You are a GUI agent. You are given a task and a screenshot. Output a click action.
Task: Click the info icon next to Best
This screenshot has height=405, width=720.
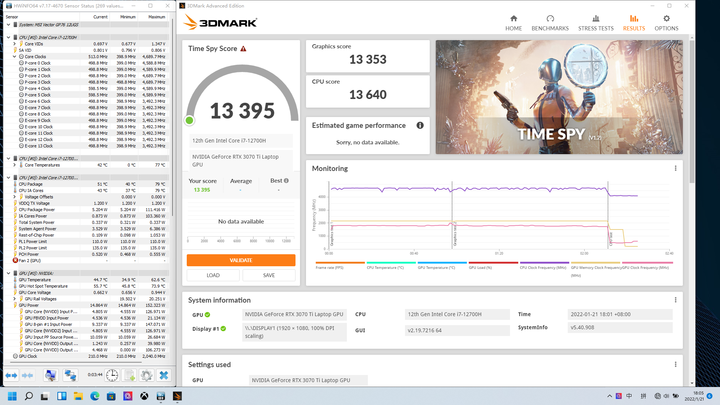click(286, 180)
